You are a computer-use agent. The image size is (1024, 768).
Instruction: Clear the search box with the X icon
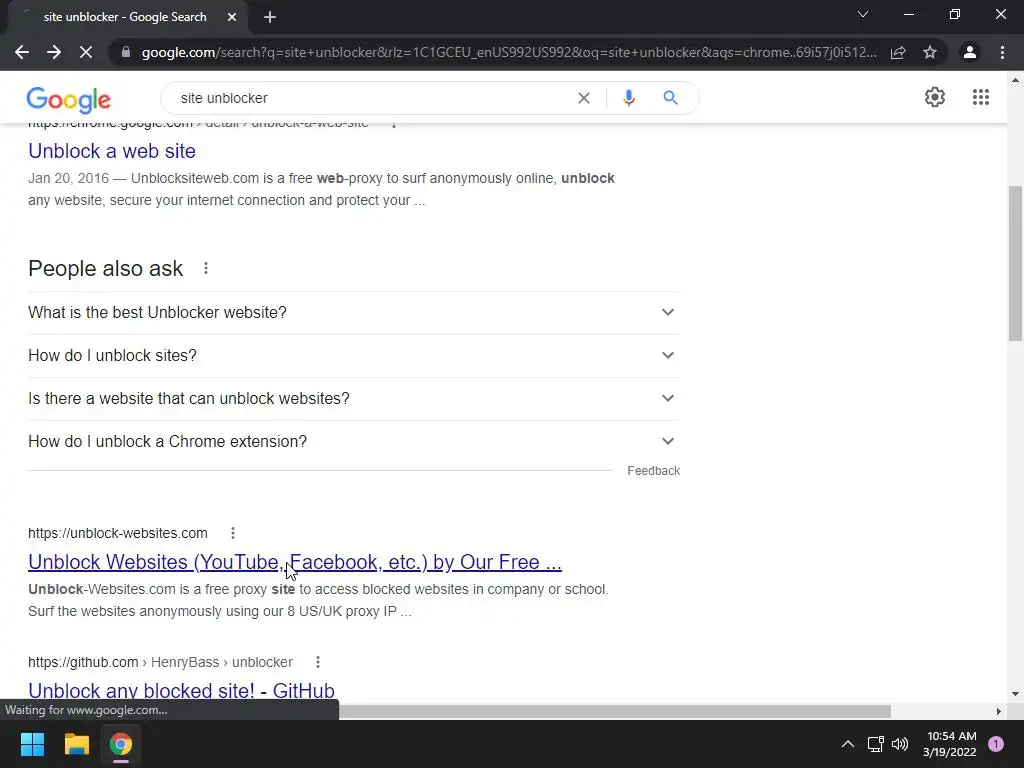pyautogui.click(x=584, y=98)
